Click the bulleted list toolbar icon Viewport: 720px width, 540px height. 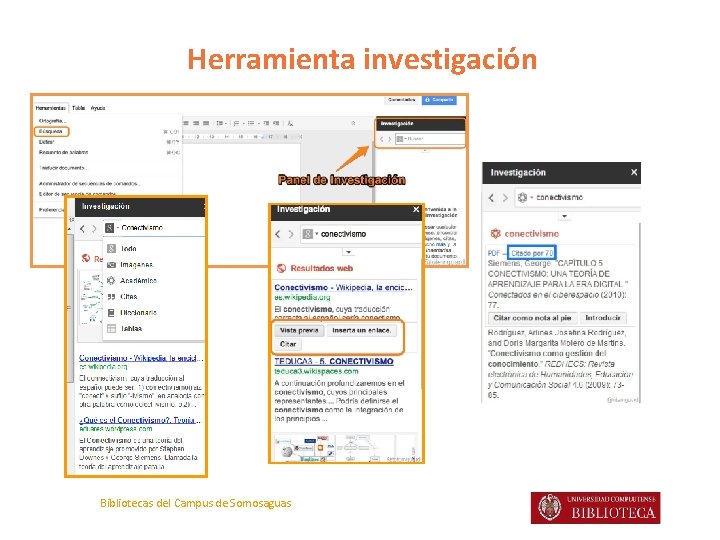pos(252,123)
